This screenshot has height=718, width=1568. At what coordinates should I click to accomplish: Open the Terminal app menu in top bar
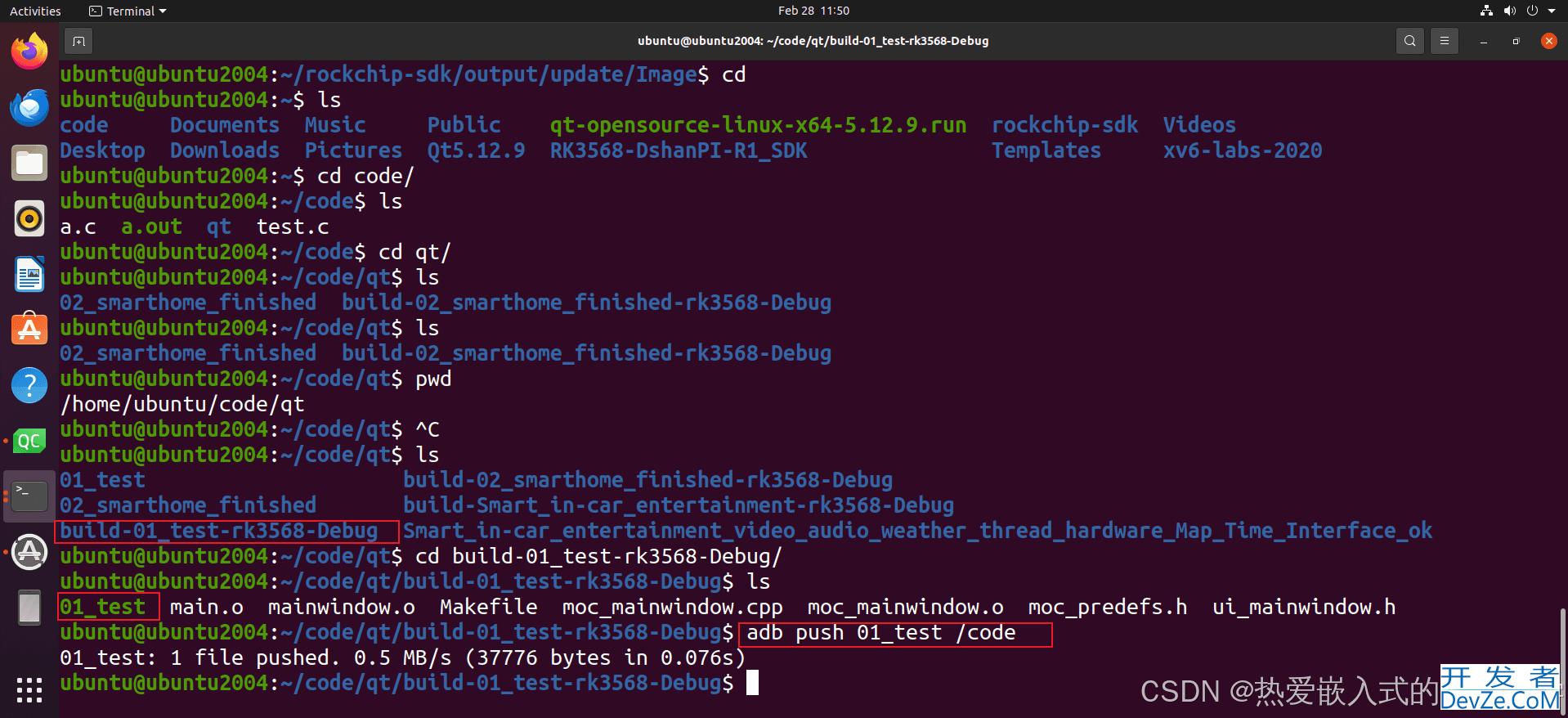point(128,11)
